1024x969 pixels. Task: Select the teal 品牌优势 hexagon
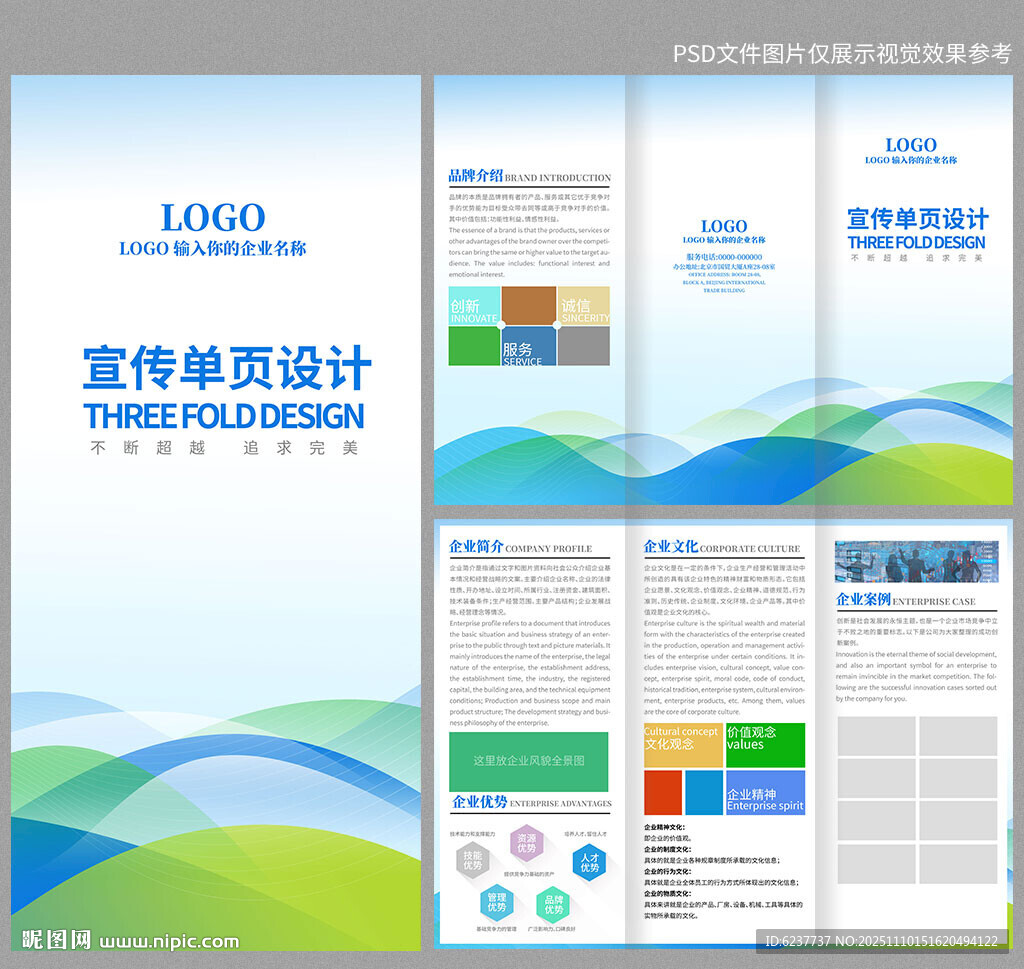point(553,904)
